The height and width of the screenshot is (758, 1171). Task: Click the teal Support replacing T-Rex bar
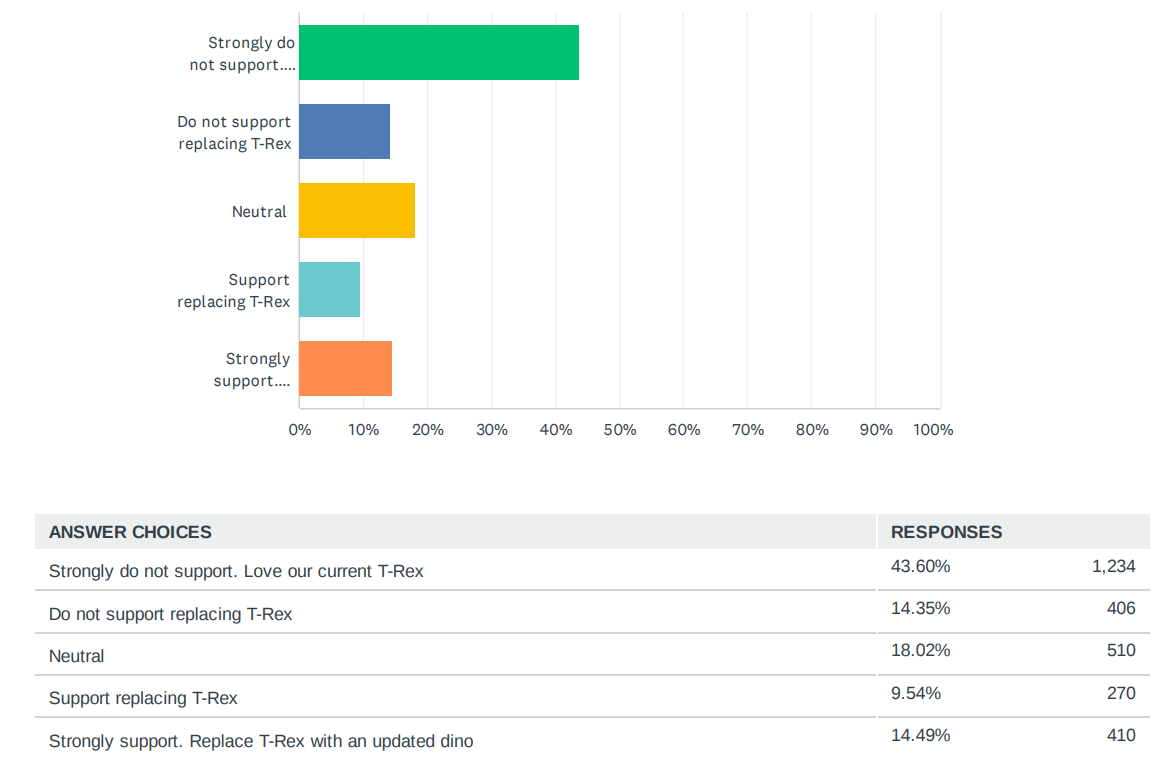(x=329, y=289)
